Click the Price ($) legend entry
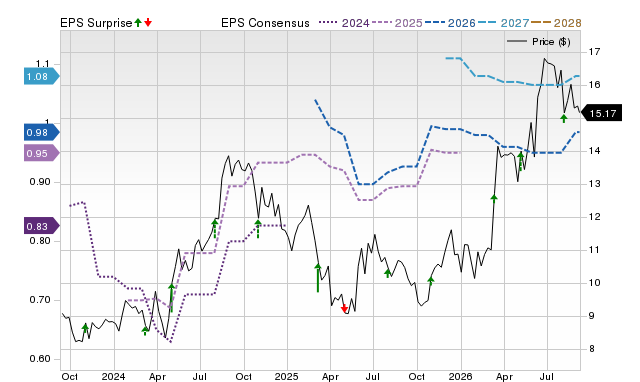Image resolution: width=640 pixels, height=382 pixels. click(x=538, y=42)
